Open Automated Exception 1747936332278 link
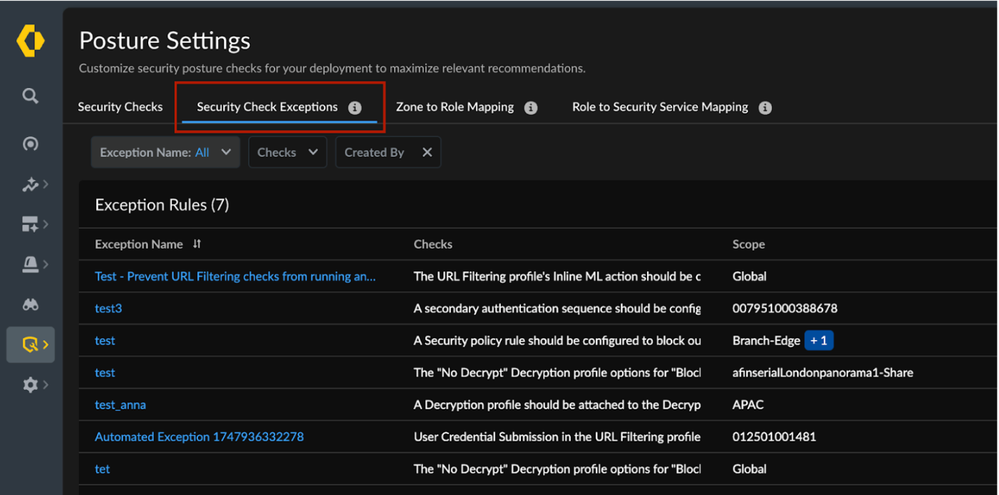The width and height of the screenshot is (999, 495). point(199,437)
